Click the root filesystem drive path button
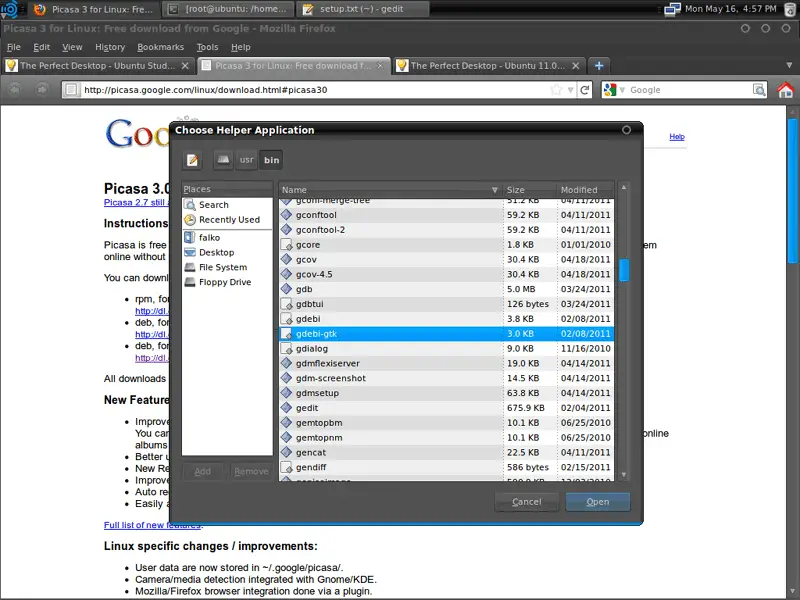Screen dimensions: 800x600 pyautogui.click(x=223, y=160)
